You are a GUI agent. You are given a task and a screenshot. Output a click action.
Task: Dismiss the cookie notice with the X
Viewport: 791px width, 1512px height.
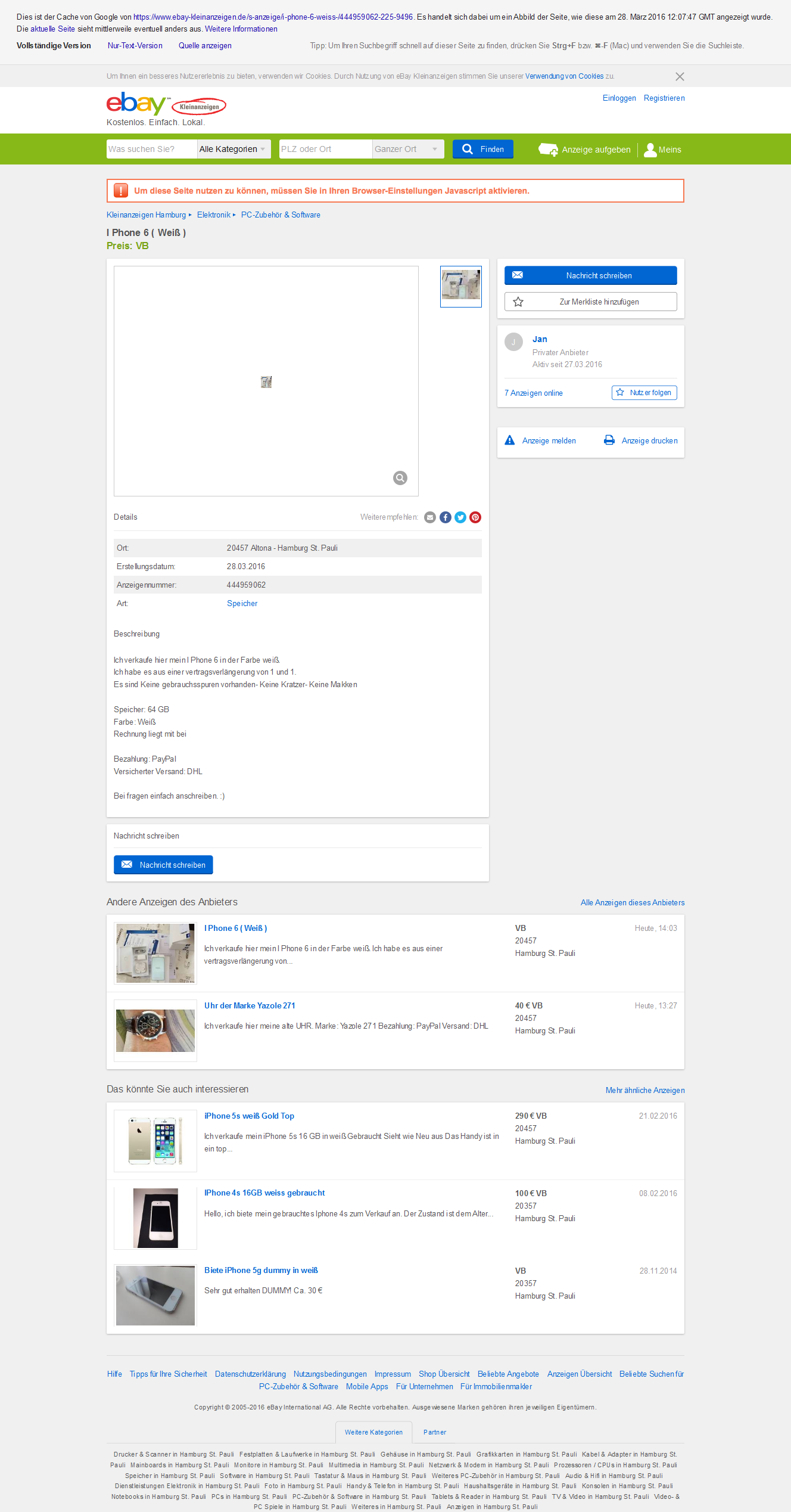pos(680,76)
